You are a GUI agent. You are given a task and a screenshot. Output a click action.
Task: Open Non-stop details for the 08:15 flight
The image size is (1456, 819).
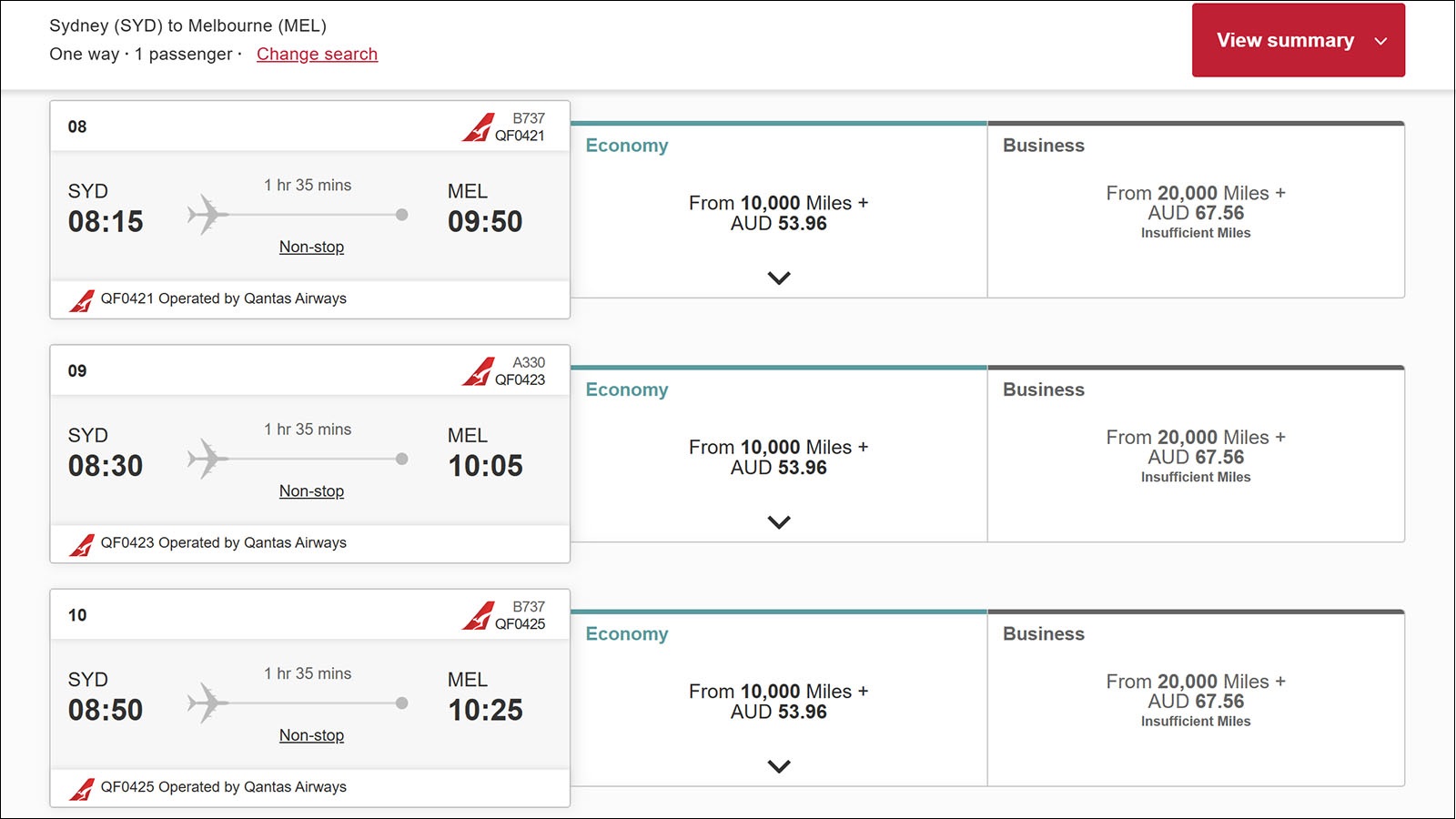(311, 247)
